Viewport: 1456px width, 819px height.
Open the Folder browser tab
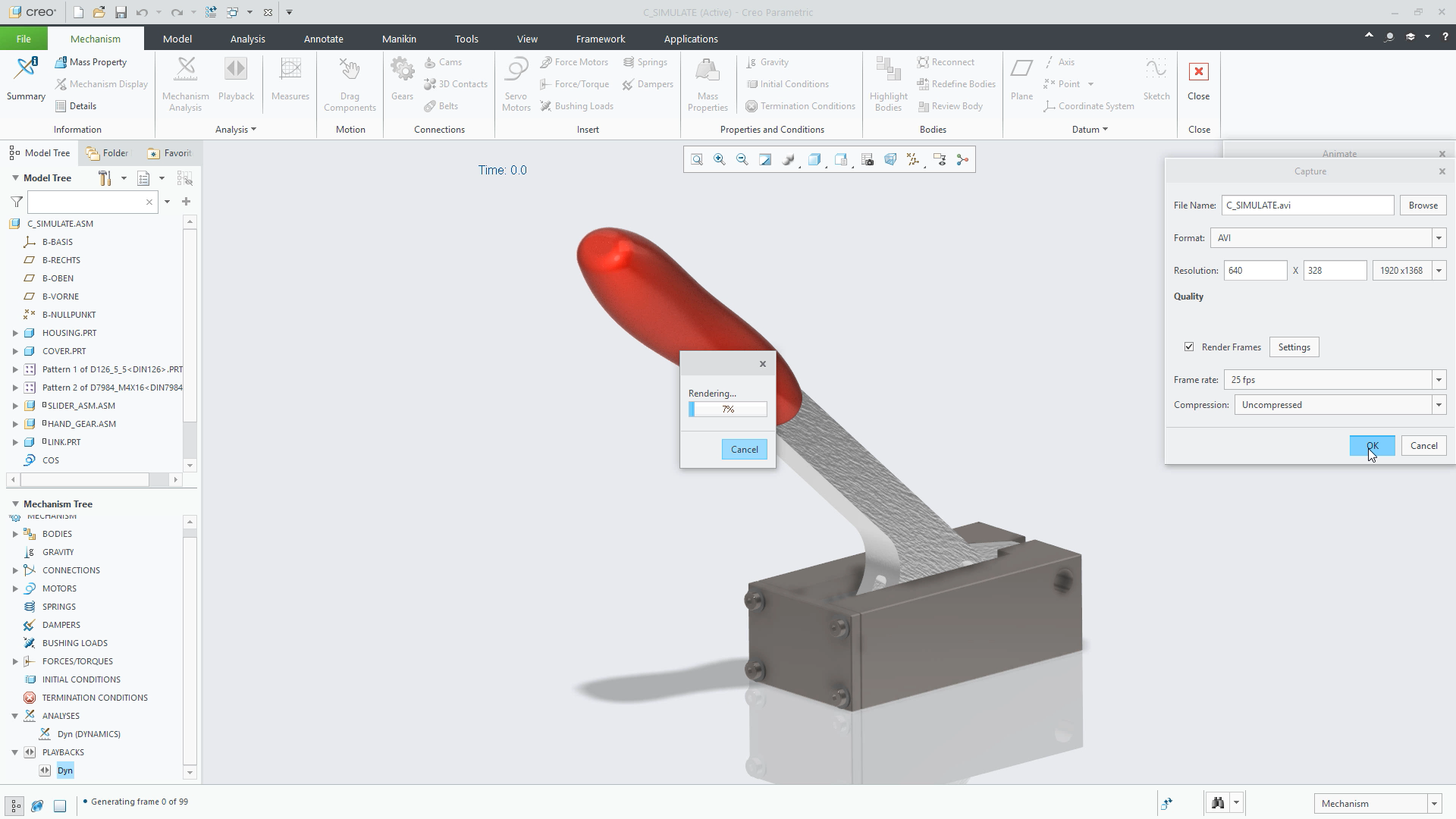point(108,153)
